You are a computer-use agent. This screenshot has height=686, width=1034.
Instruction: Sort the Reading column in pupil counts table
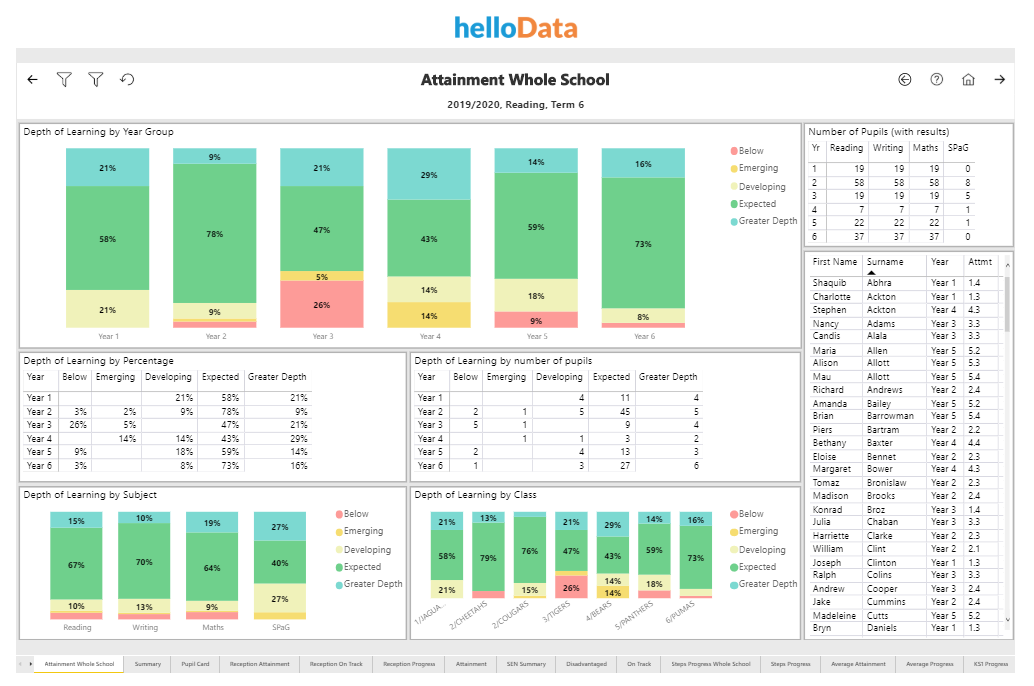(x=846, y=147)
